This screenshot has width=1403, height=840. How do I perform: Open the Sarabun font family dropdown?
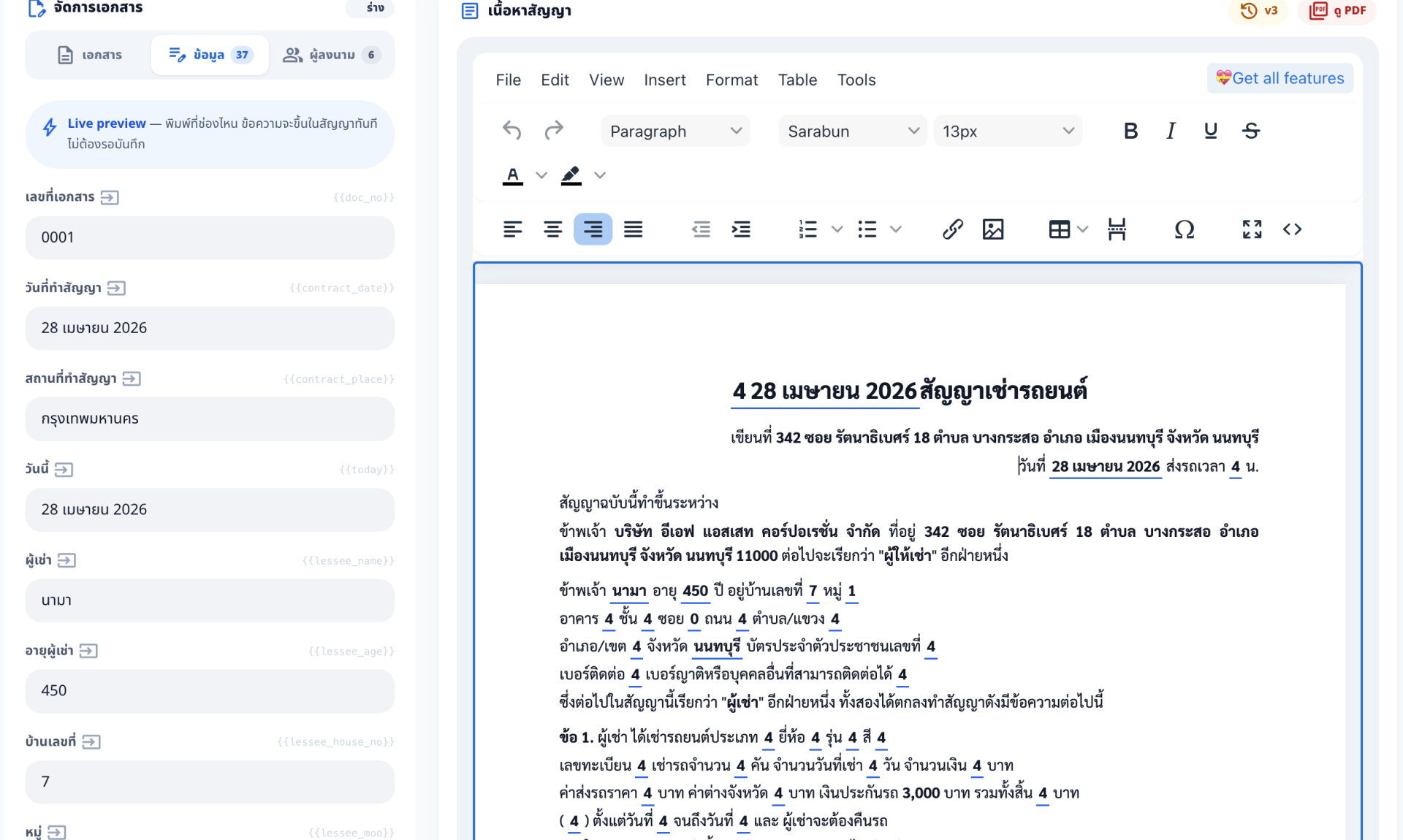(x=852, y=131)
